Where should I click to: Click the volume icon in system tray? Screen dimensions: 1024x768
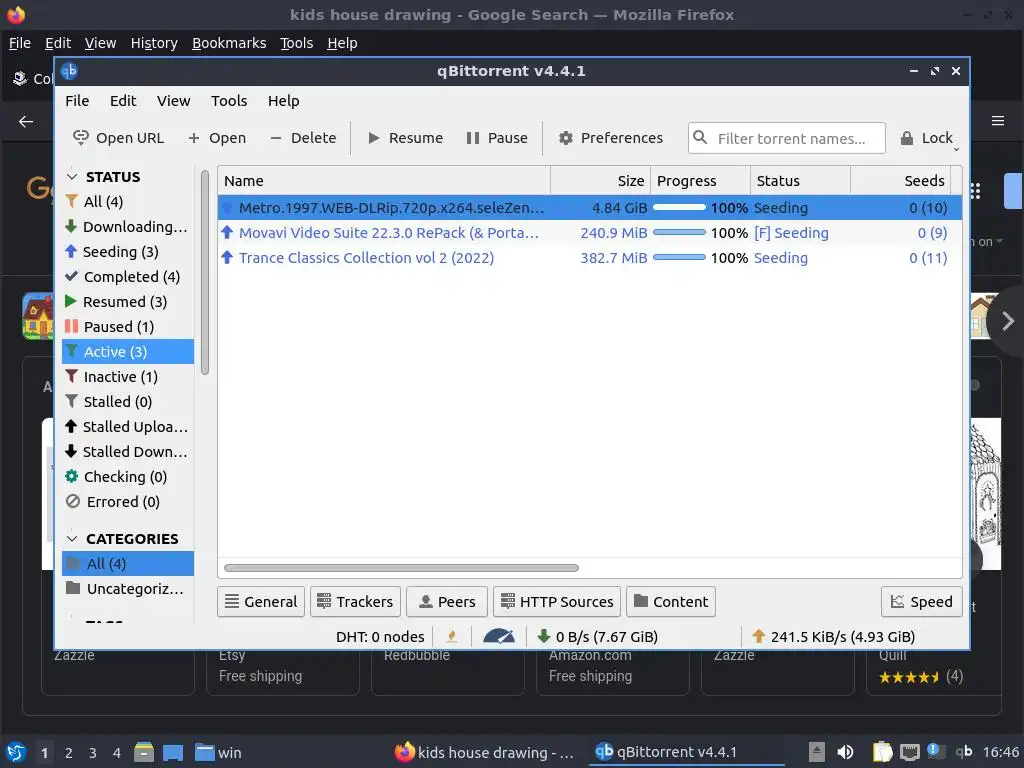click(x=845, y=752)
